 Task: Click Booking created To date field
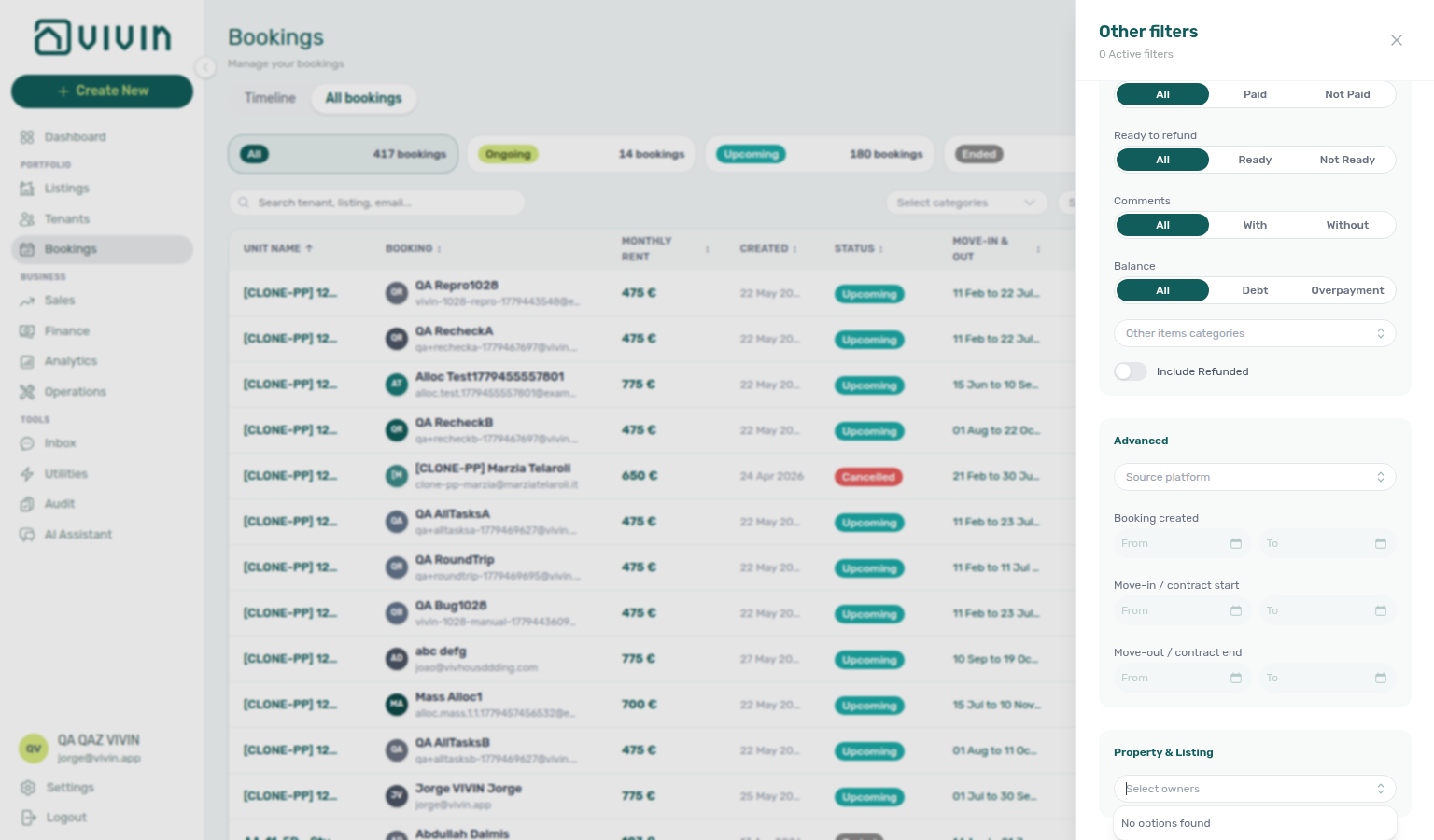pyautogui.click(x=1327, y=543)
